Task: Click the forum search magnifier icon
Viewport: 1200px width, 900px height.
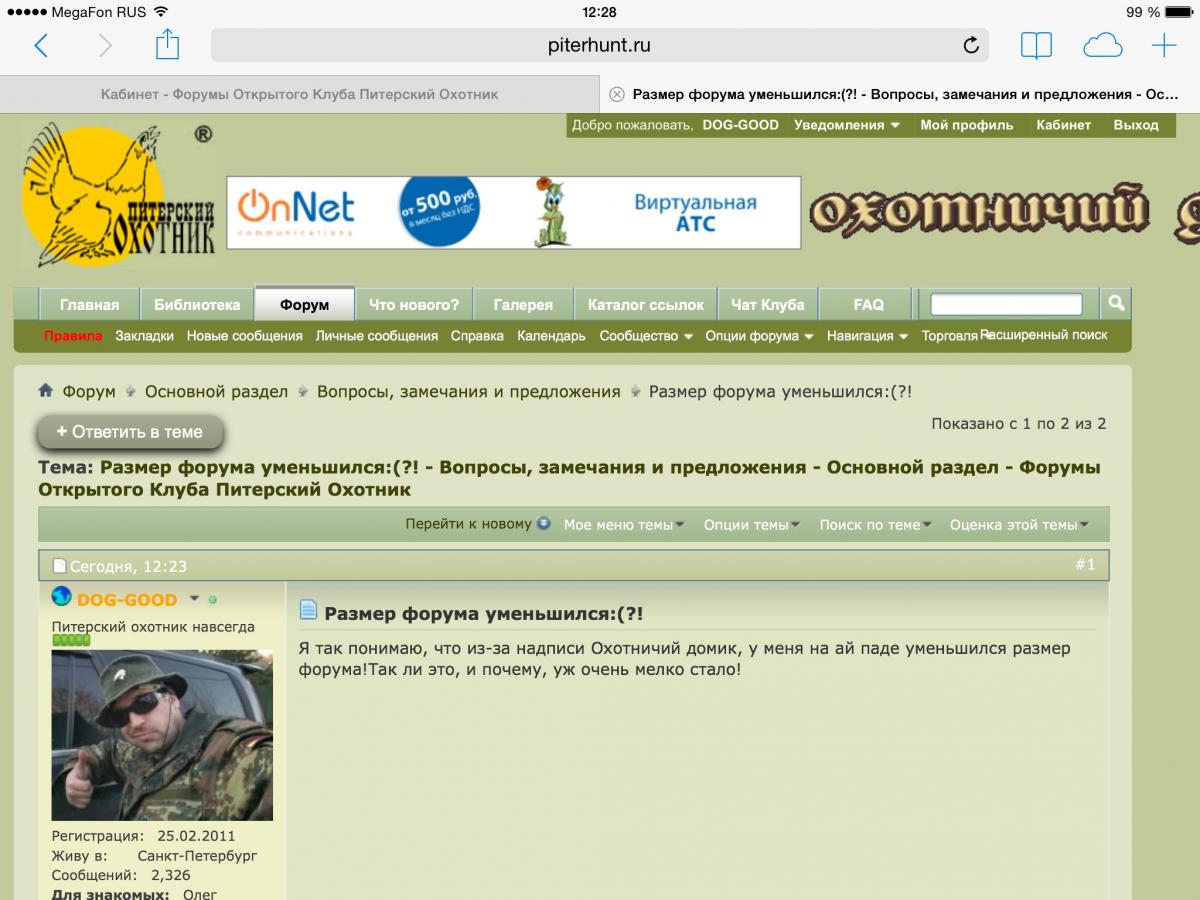Action: [x=1115, y=303]
